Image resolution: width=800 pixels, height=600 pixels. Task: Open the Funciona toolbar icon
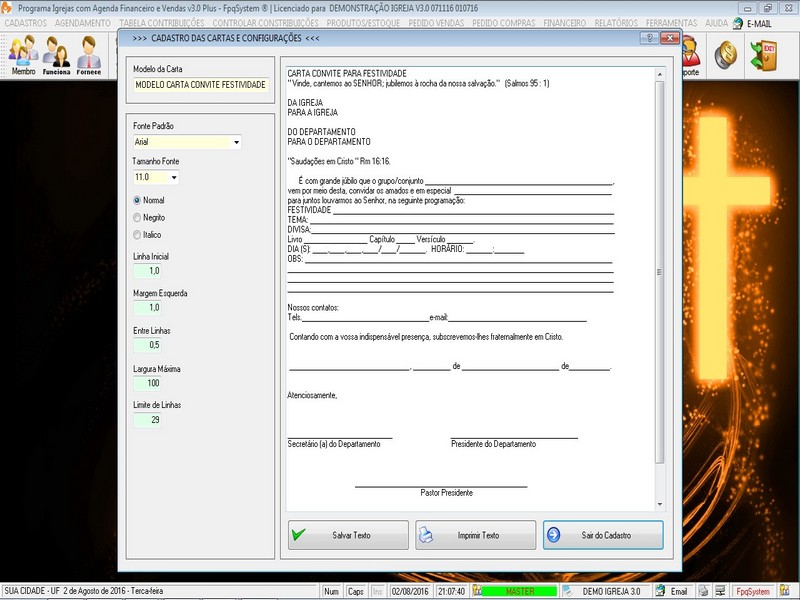[x=56, y=55]
